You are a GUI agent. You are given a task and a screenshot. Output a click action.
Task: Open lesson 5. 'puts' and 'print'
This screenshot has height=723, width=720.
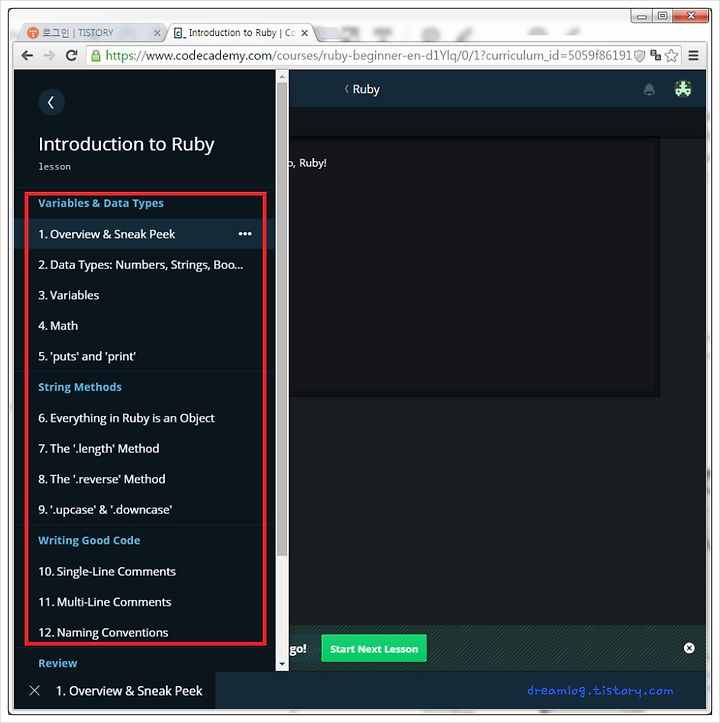point(144,356)
